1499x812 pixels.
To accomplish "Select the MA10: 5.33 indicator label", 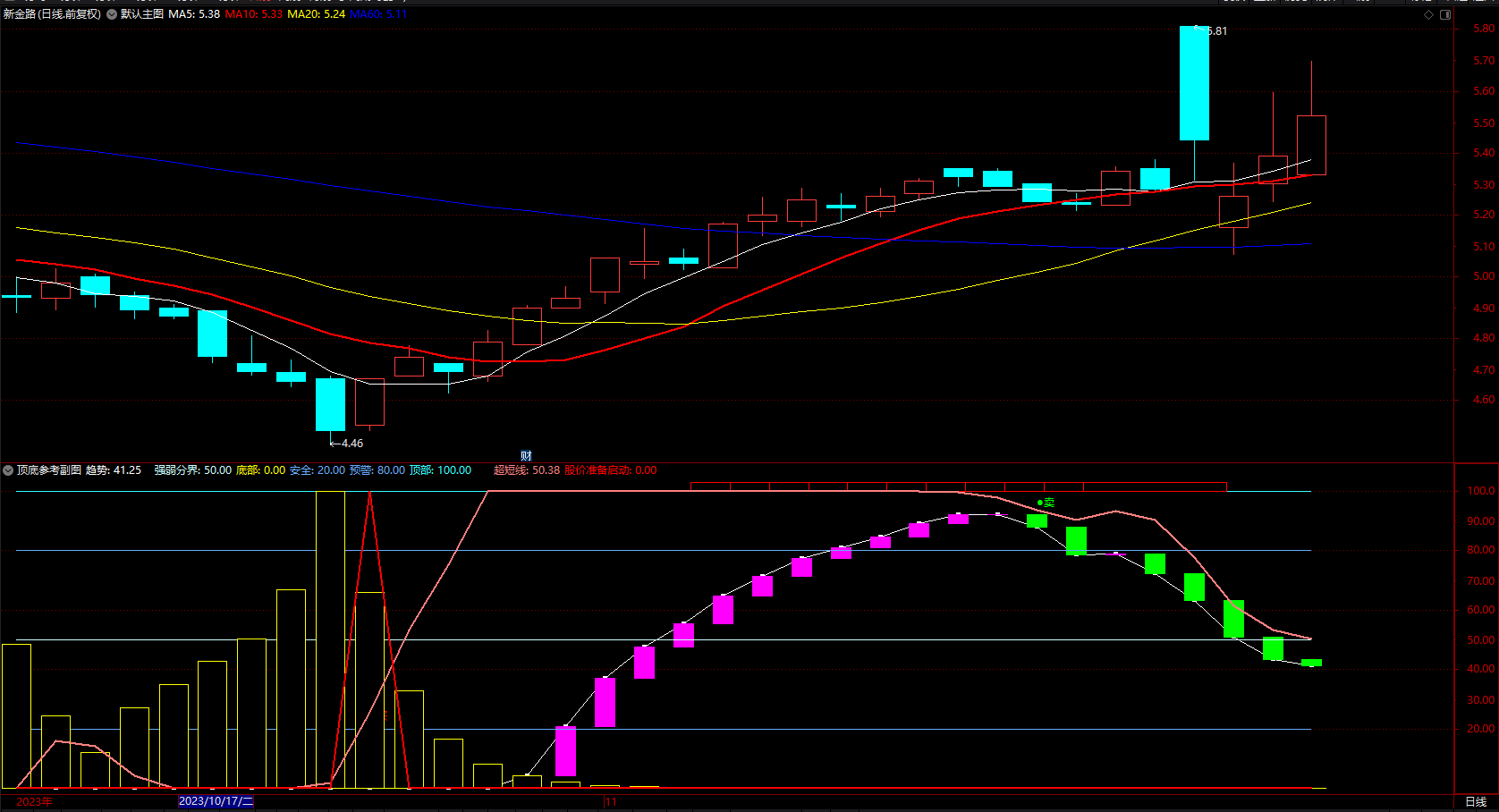I will click(x=254, y=14).
